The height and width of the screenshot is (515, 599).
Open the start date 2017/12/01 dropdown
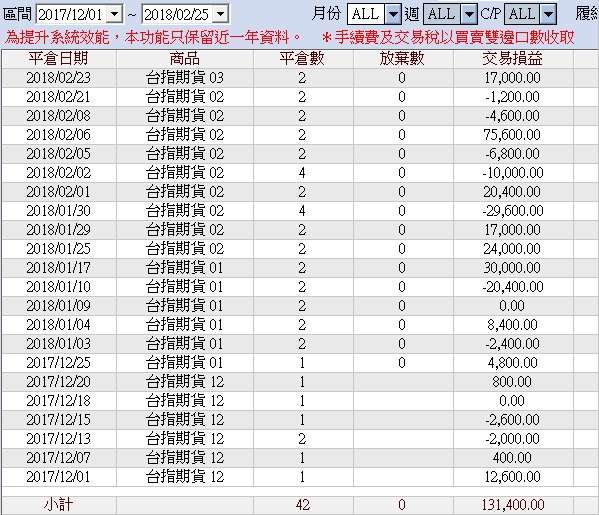(x=115, y=15)
